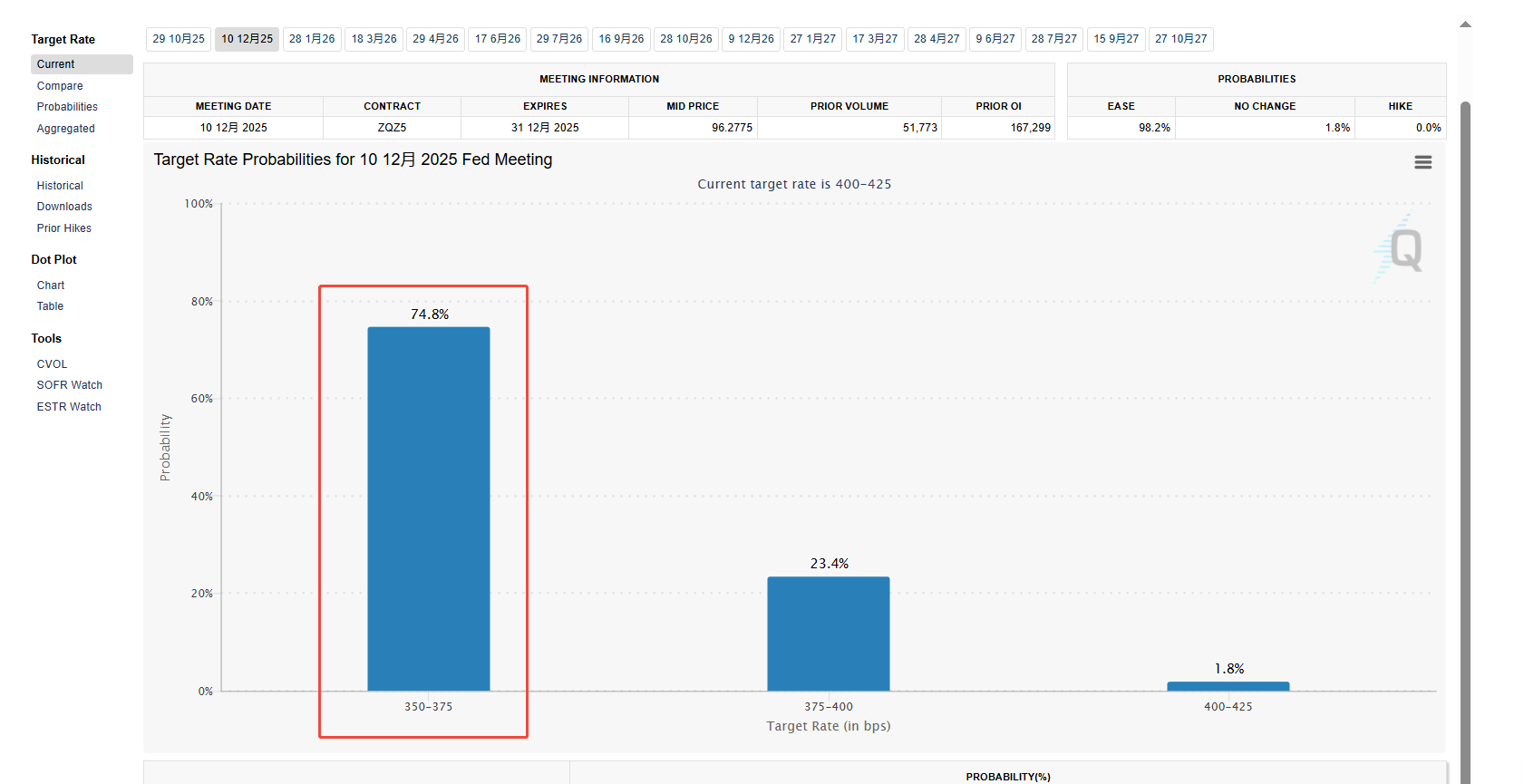Click the scrollbar up arrow

point(1465,24)
